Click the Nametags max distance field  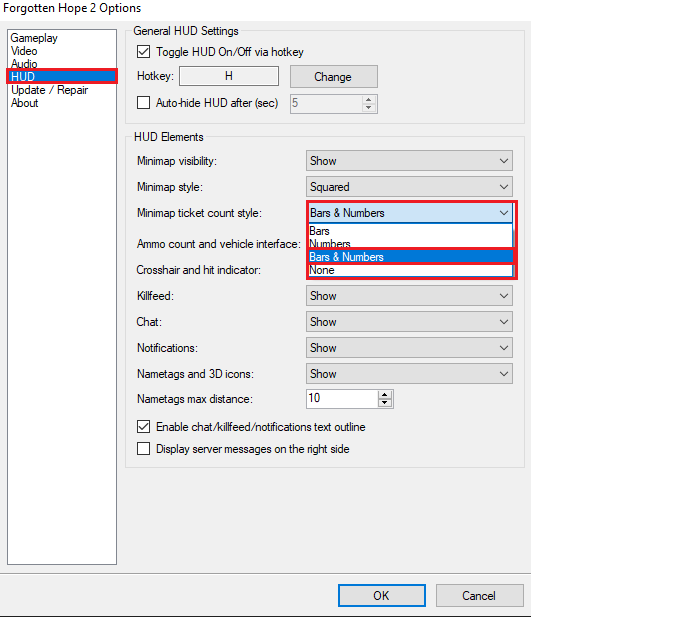(x=340, y=399)
